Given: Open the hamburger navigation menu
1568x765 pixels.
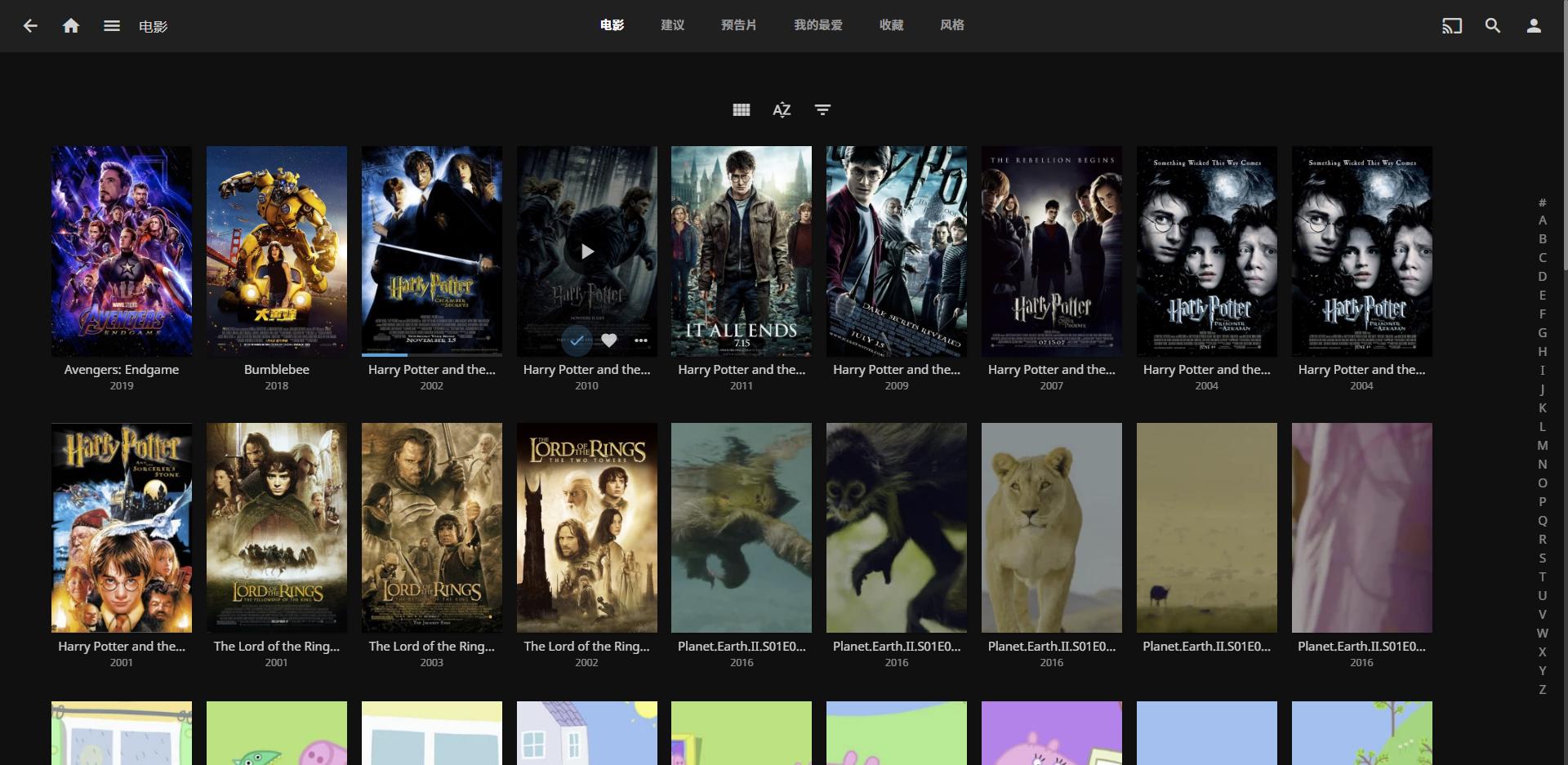Looking at the screenshot, I should coord(112,26).
